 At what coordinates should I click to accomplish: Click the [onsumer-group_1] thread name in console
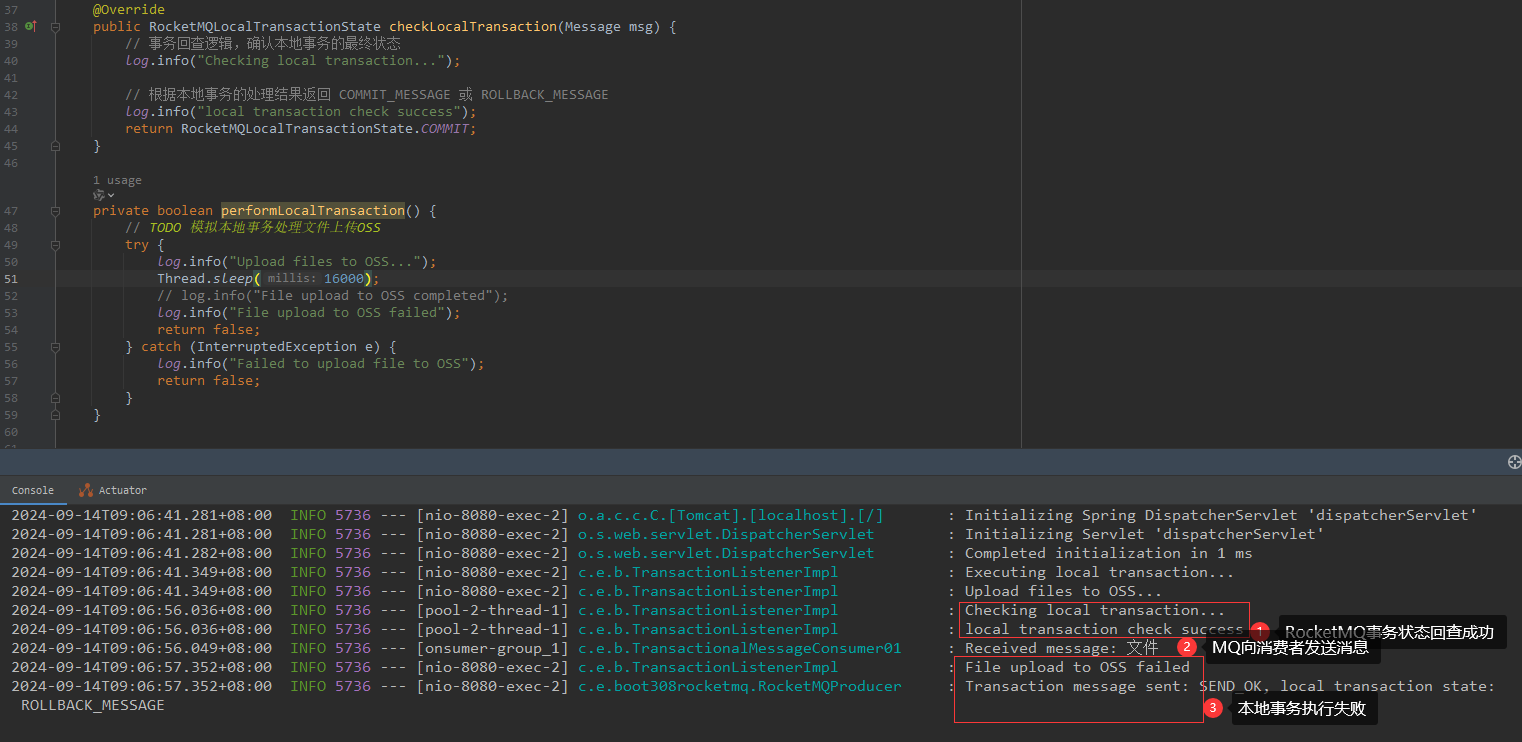coord(493,649)
